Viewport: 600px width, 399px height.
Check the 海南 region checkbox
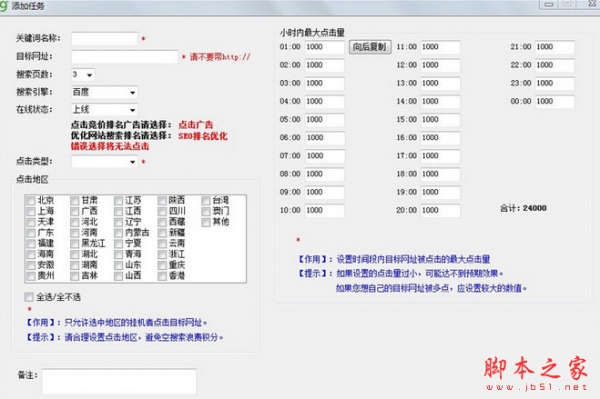(x=31, y=254)
